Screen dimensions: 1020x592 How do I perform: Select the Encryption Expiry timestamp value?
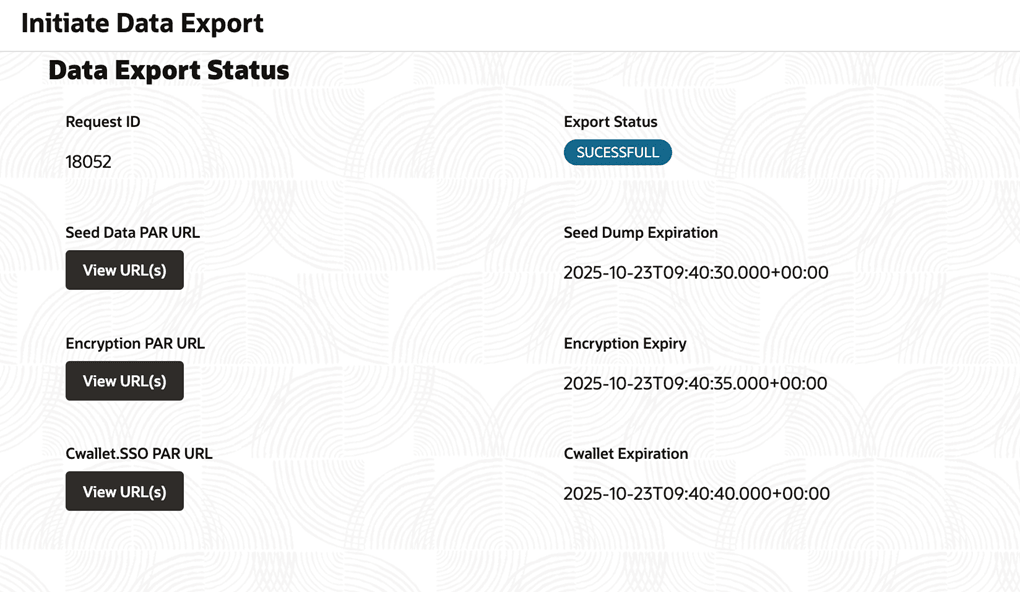pos(695,383)
